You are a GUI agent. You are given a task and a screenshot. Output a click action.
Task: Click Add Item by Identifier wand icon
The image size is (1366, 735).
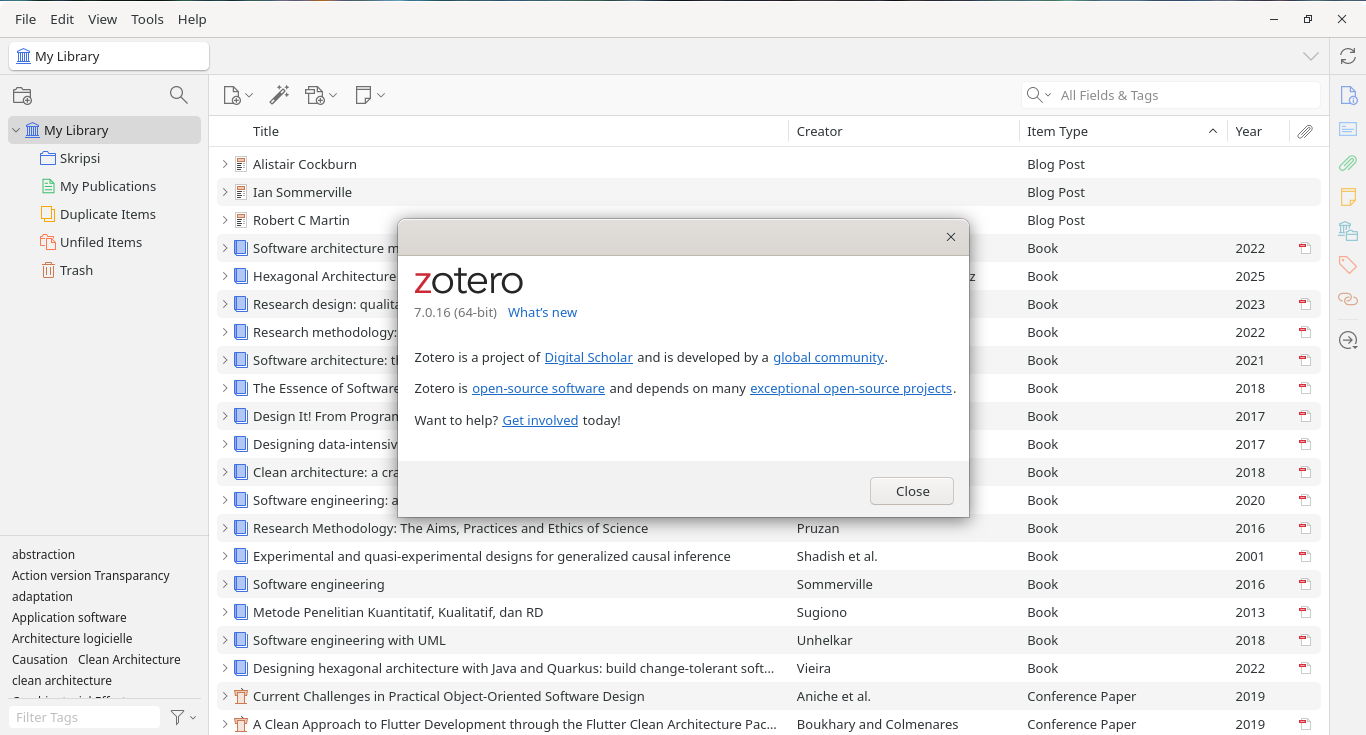point(280,95)
